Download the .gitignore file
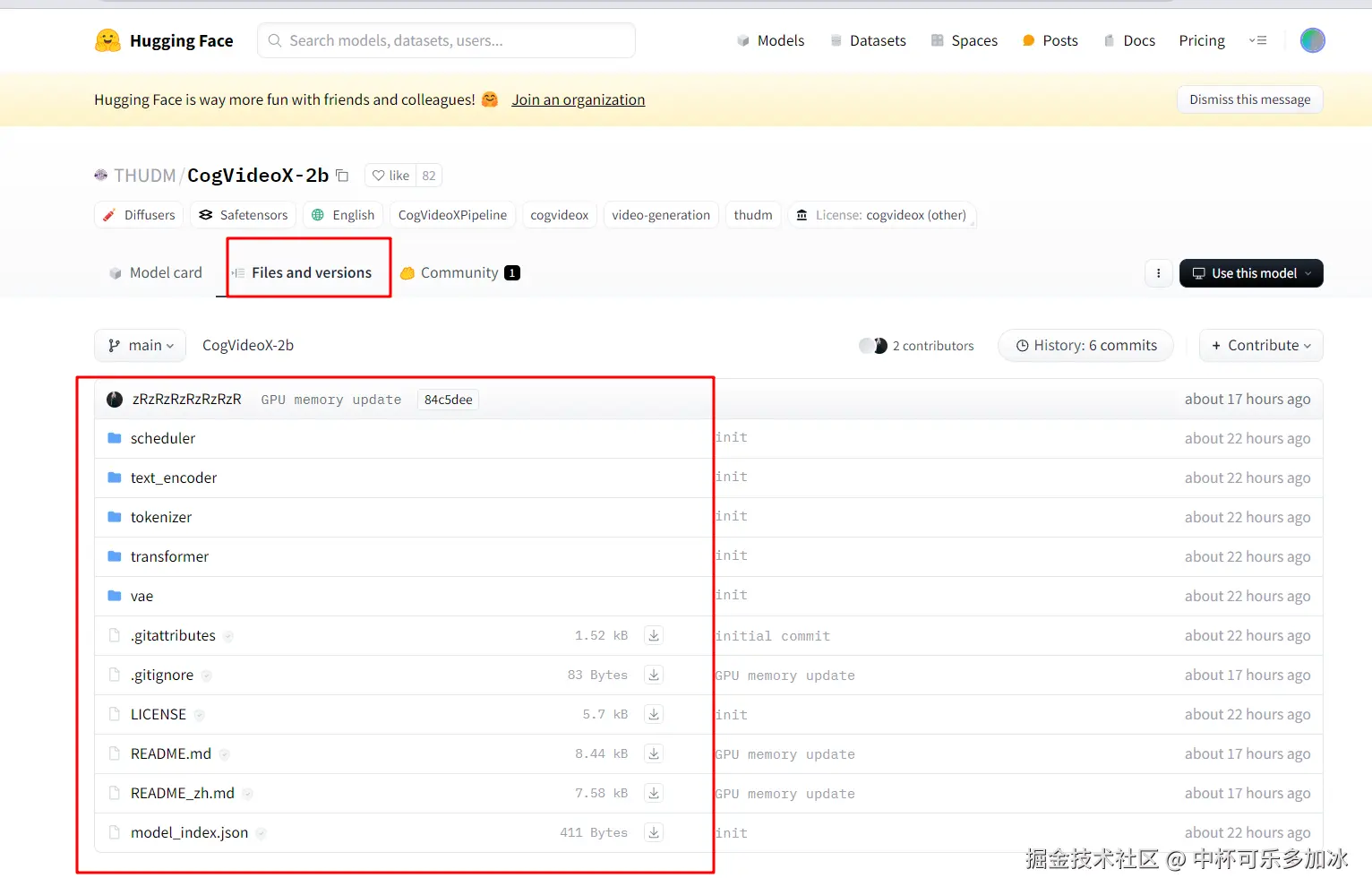Screen dimensions: 1372x895 click(x=654, y=675)
